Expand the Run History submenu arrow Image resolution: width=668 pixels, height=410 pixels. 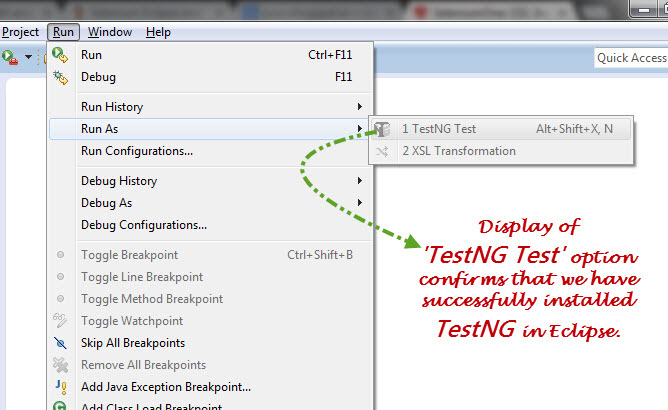[360, 107]
